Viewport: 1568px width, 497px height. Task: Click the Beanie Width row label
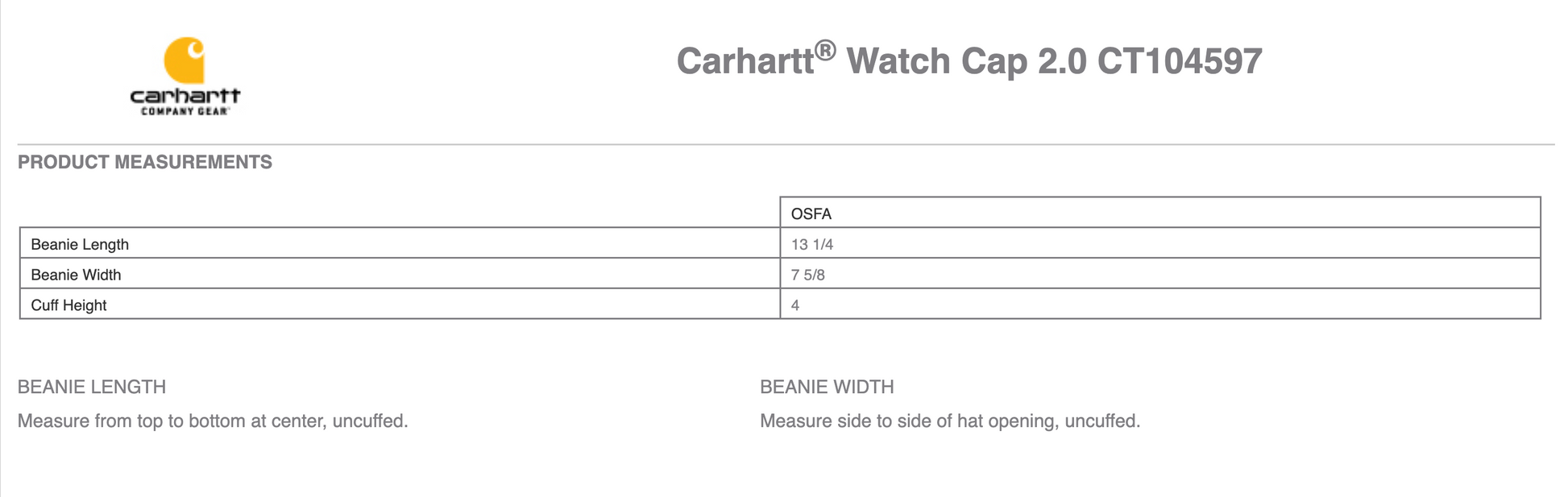click(x=76, y=275)
